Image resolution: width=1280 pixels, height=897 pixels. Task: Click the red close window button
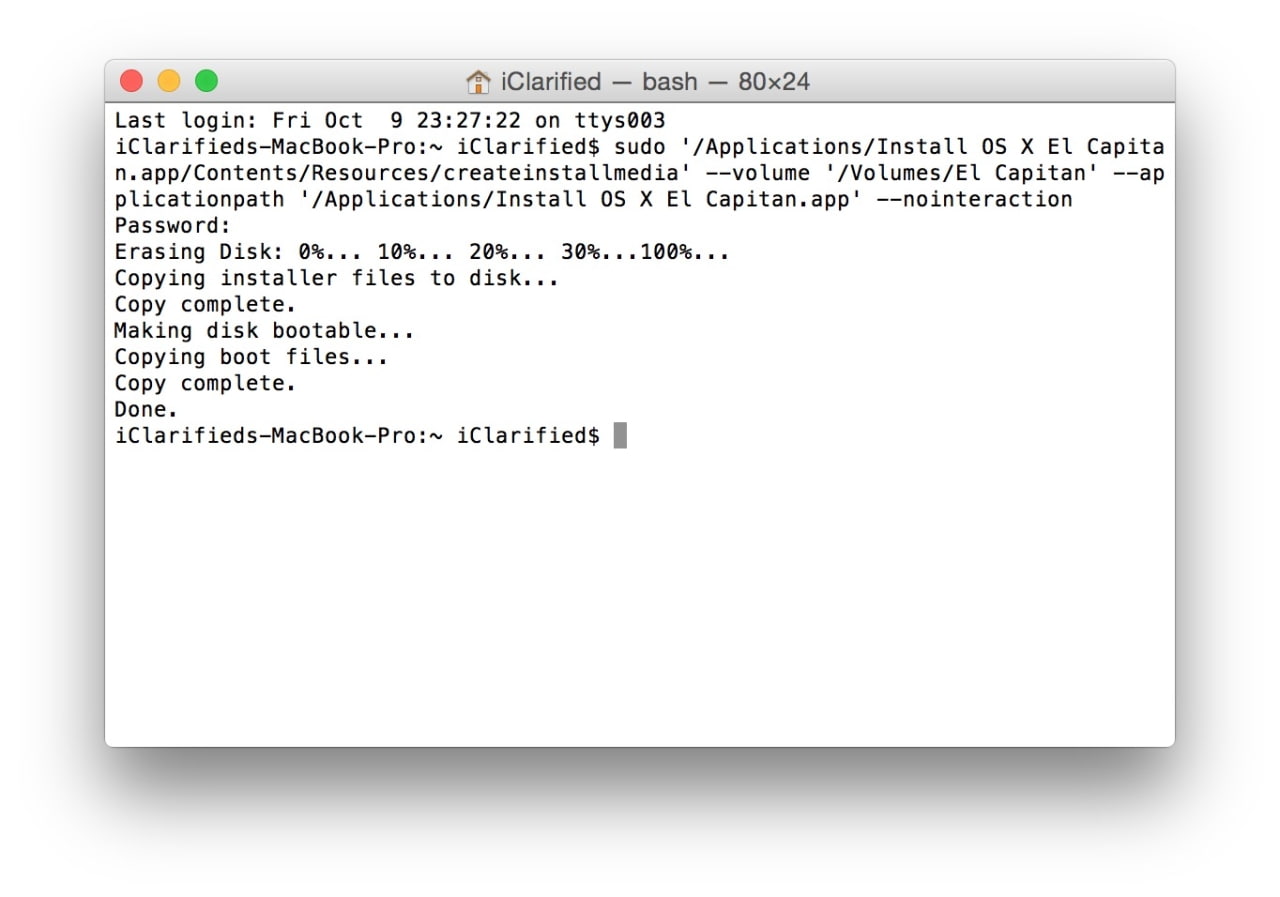click(x=131, y=81)
